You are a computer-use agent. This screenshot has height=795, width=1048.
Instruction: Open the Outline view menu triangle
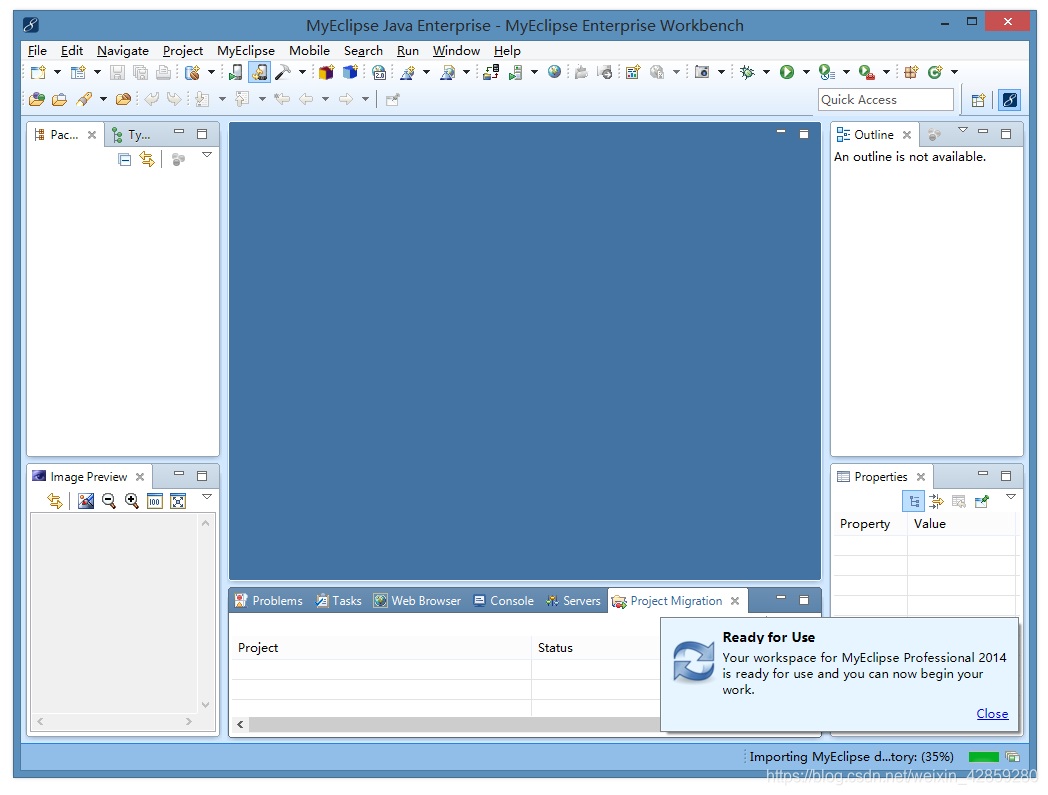tap(962, 129)
